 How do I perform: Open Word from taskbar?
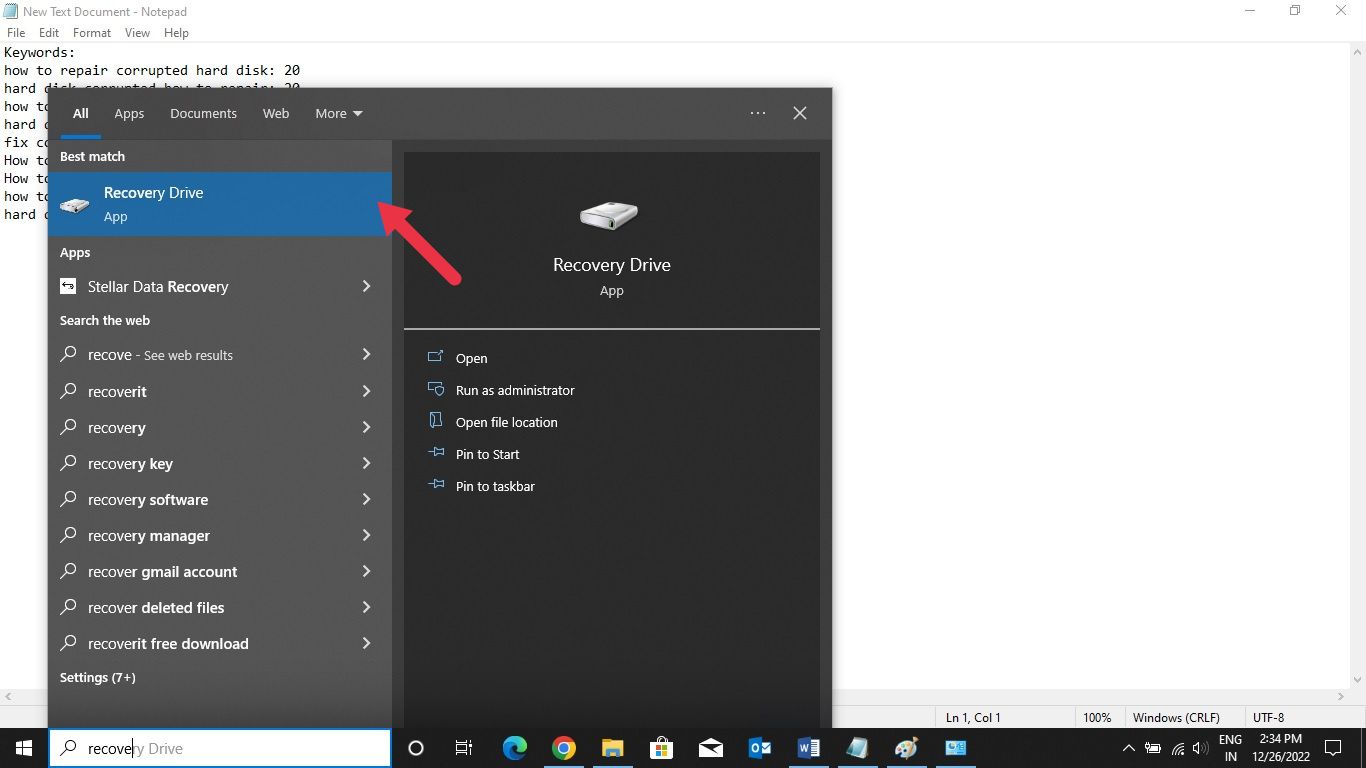[809, 748]
